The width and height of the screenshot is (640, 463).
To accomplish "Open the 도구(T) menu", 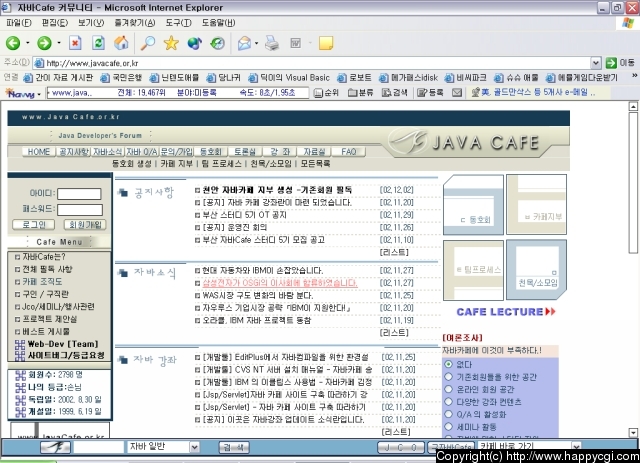I will pos(178,23).
